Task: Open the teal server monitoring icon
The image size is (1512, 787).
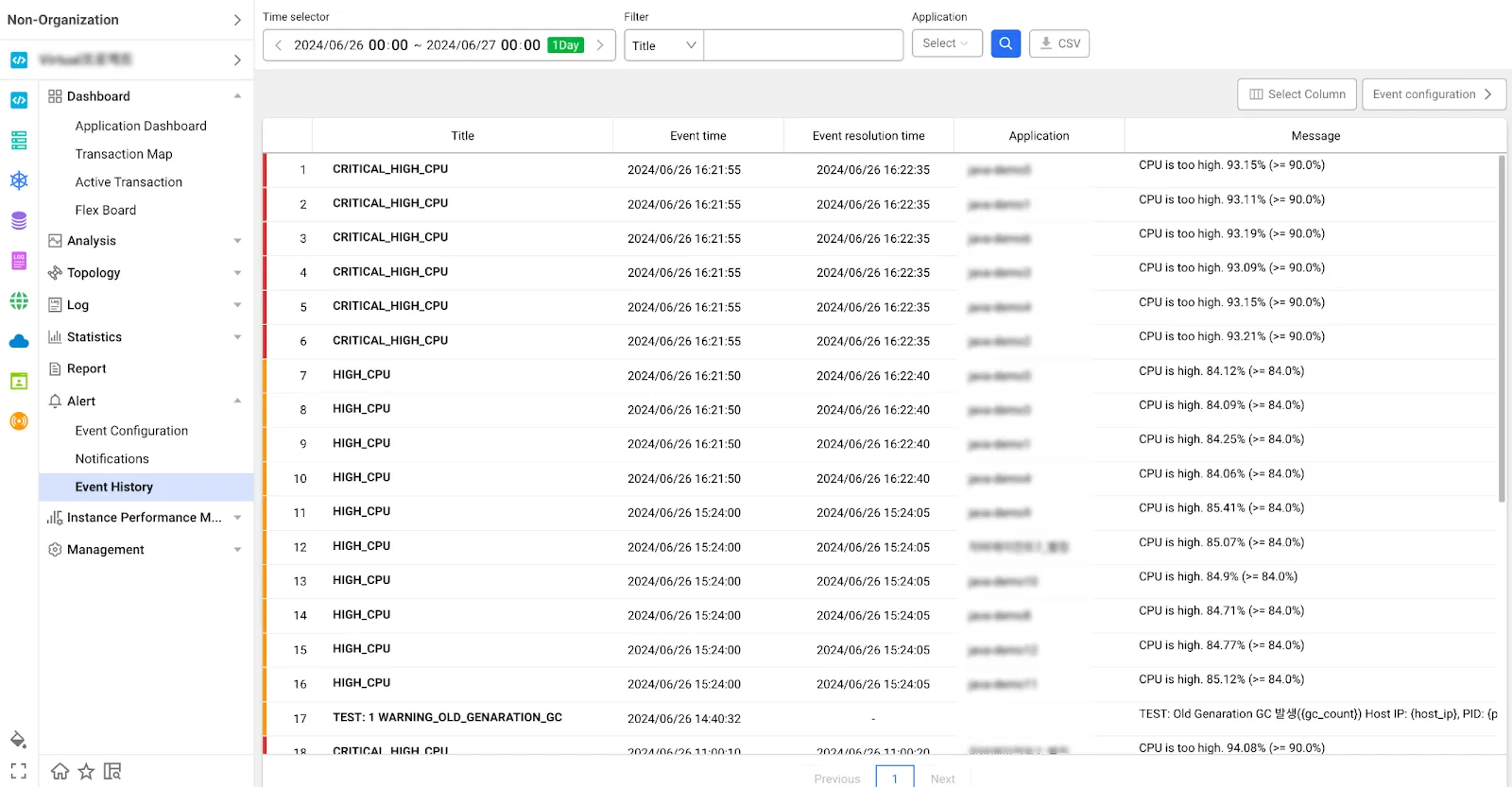Action: [x=19, y=141]
